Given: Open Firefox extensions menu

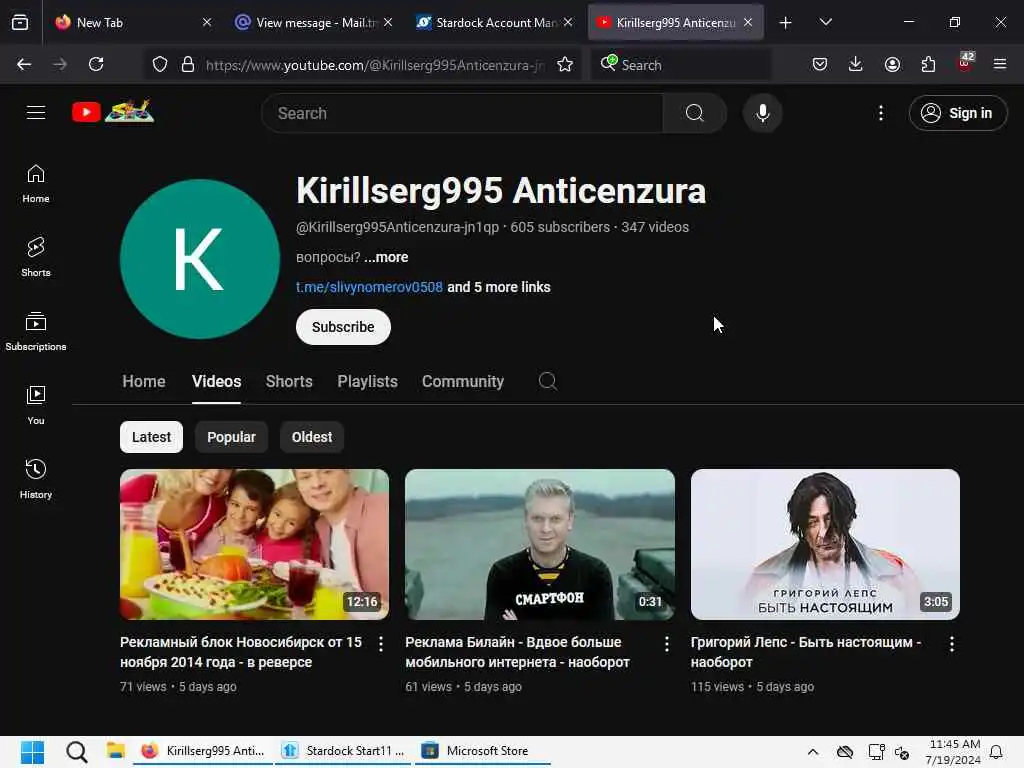Looking at the screenshot, I should click(x=928, y=64).
